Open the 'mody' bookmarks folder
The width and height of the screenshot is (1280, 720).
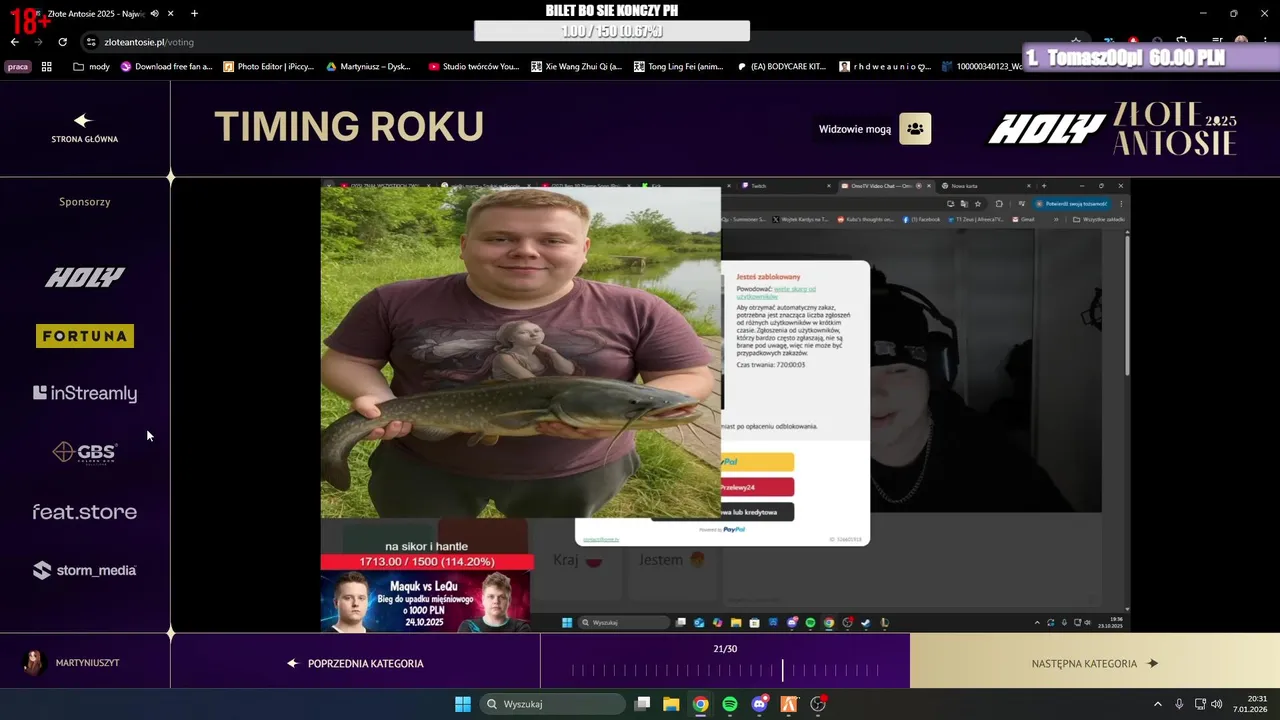click(x=91, y=67)
